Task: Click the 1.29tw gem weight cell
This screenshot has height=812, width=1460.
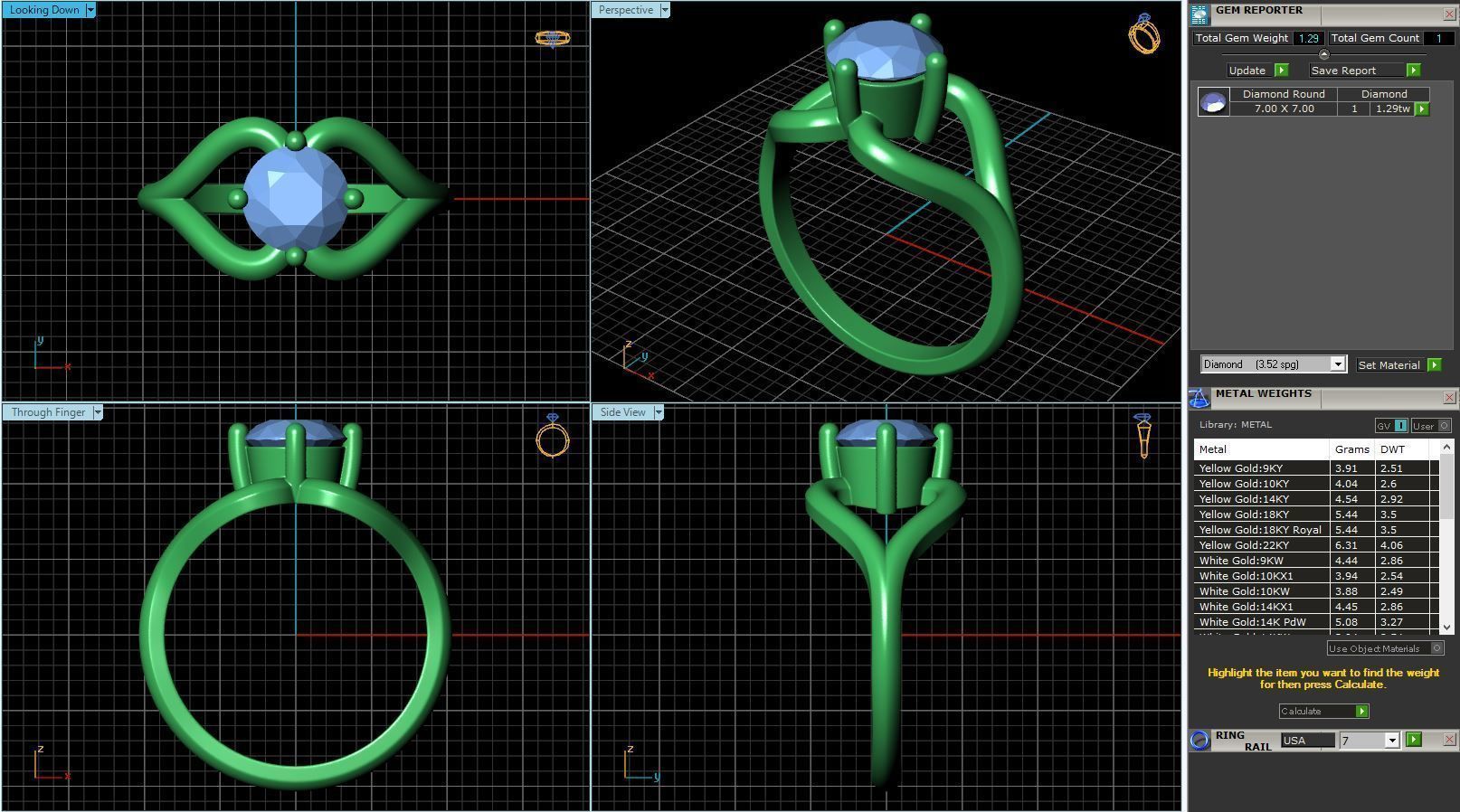Action: coord(1392,109)
